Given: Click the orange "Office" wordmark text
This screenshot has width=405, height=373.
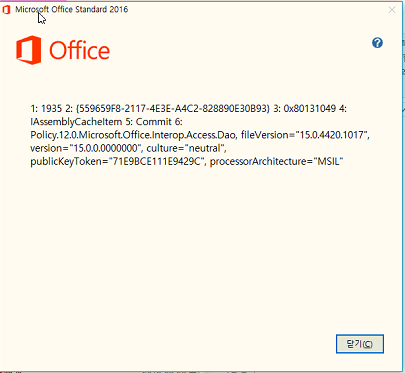Looking at the screenshot, I should tap(79, 51).
